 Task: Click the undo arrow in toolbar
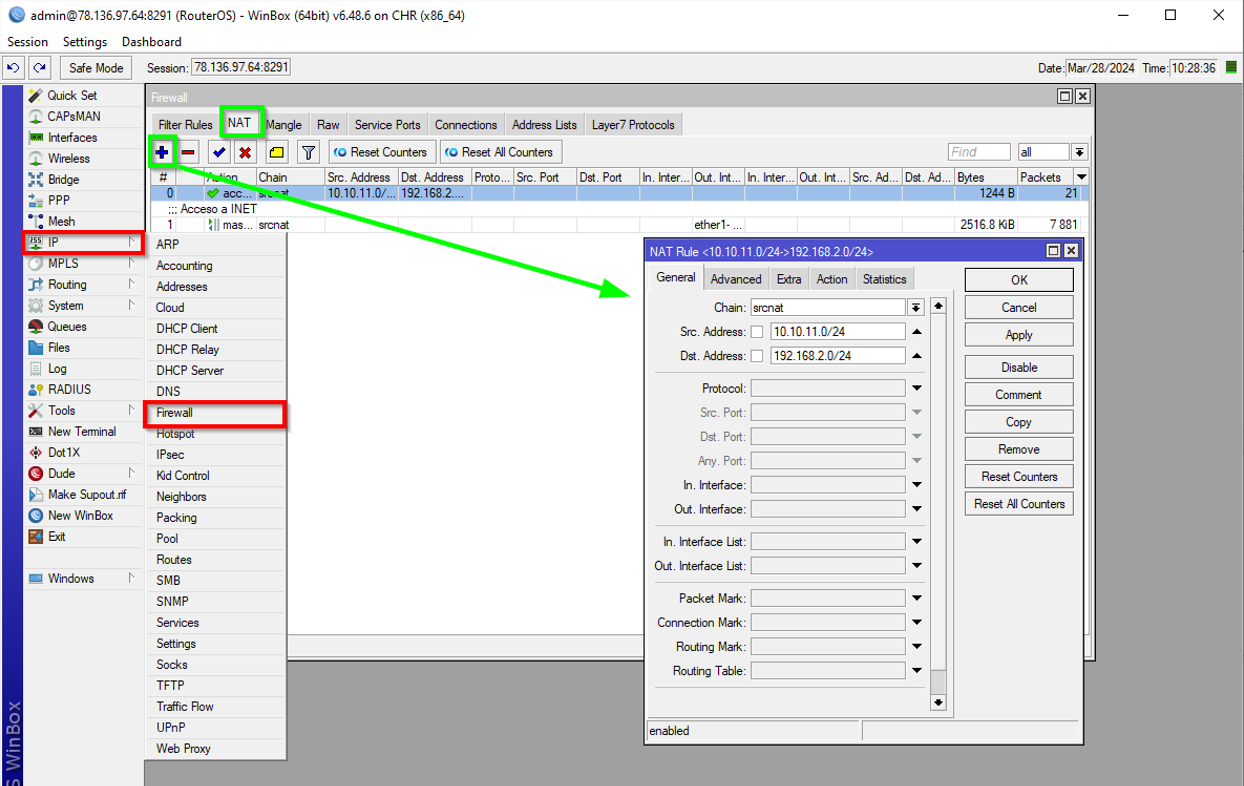coord(14,68)
